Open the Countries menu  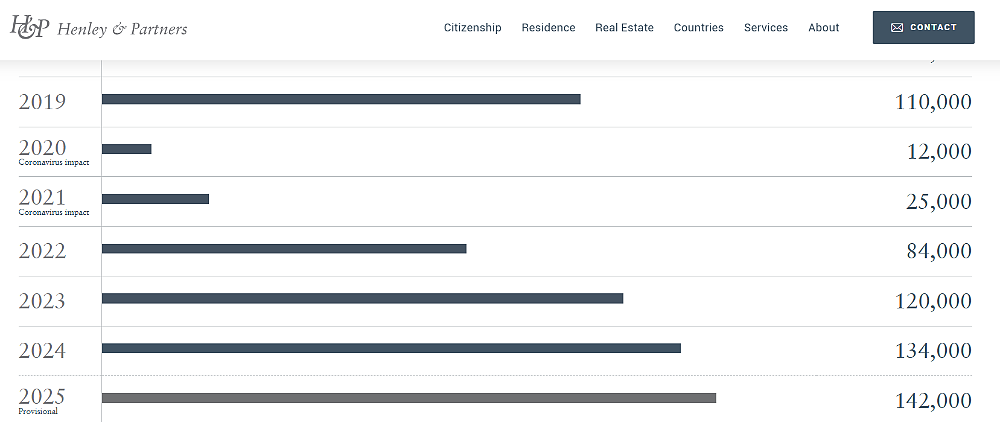click(699, 27)
